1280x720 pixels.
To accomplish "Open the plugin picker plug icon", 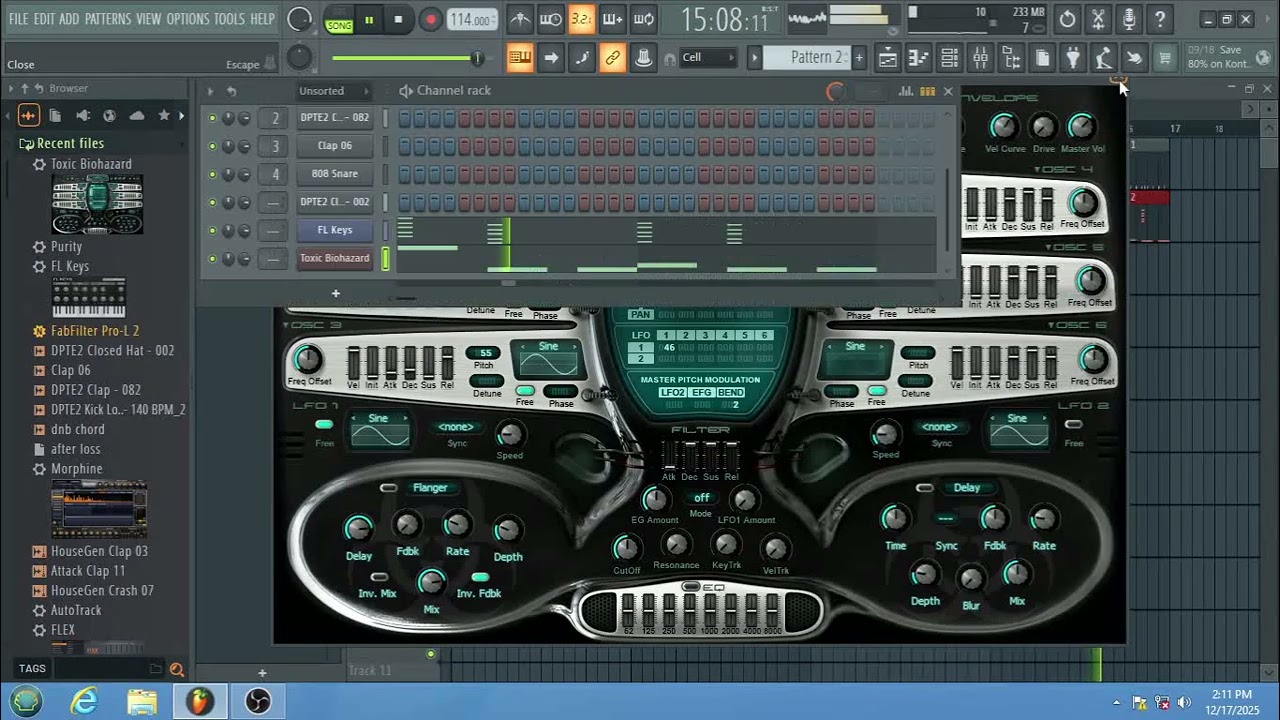I will (1073, 58).
